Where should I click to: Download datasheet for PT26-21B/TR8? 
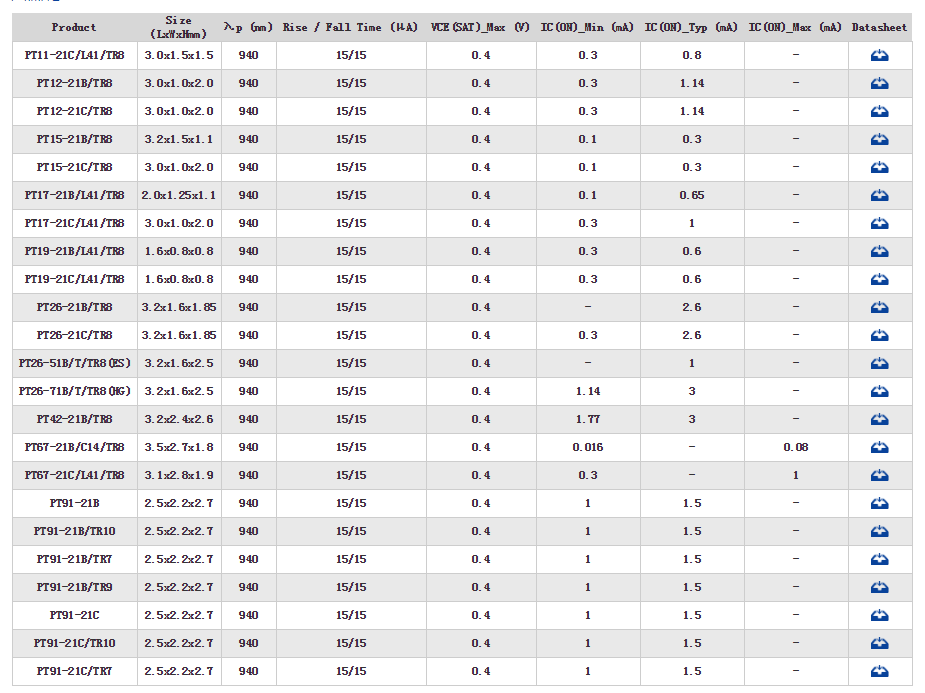point(879,307)
